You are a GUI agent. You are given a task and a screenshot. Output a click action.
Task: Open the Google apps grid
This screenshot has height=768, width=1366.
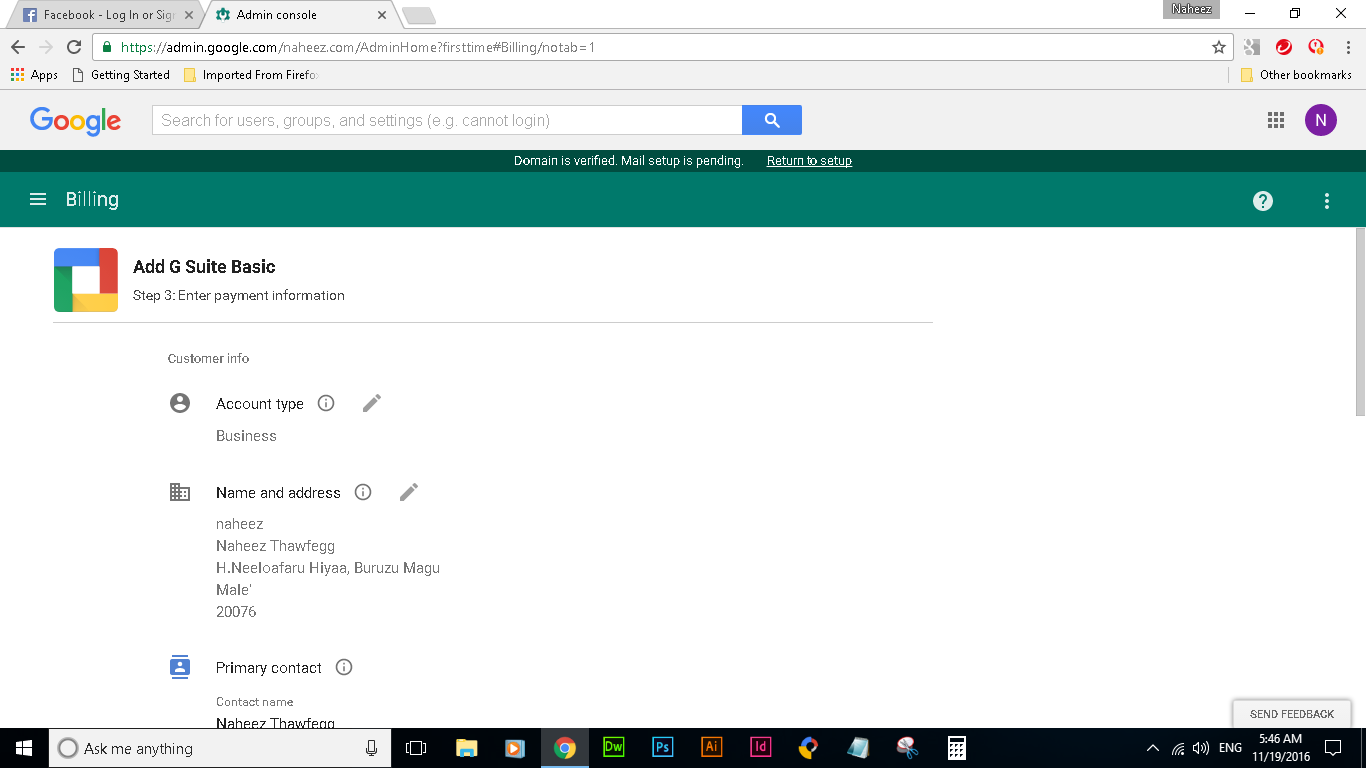(x=1276, y=120)
